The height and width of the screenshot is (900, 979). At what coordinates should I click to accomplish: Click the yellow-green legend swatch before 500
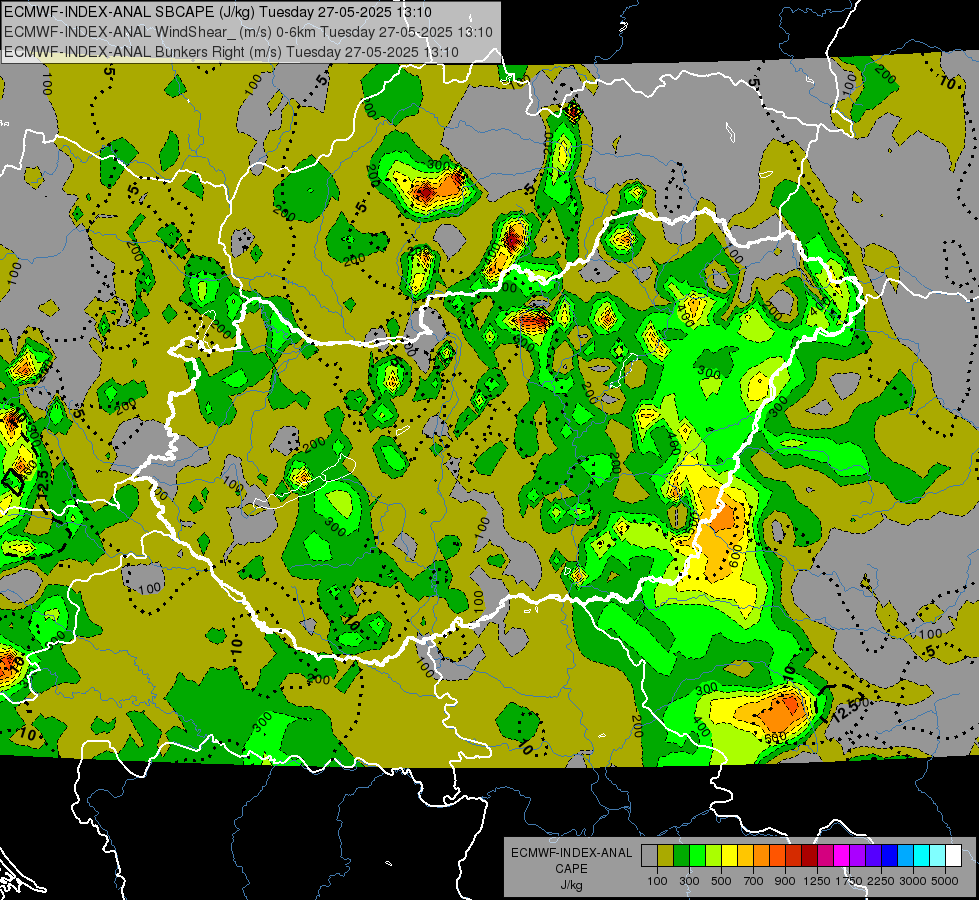(713, 856)
